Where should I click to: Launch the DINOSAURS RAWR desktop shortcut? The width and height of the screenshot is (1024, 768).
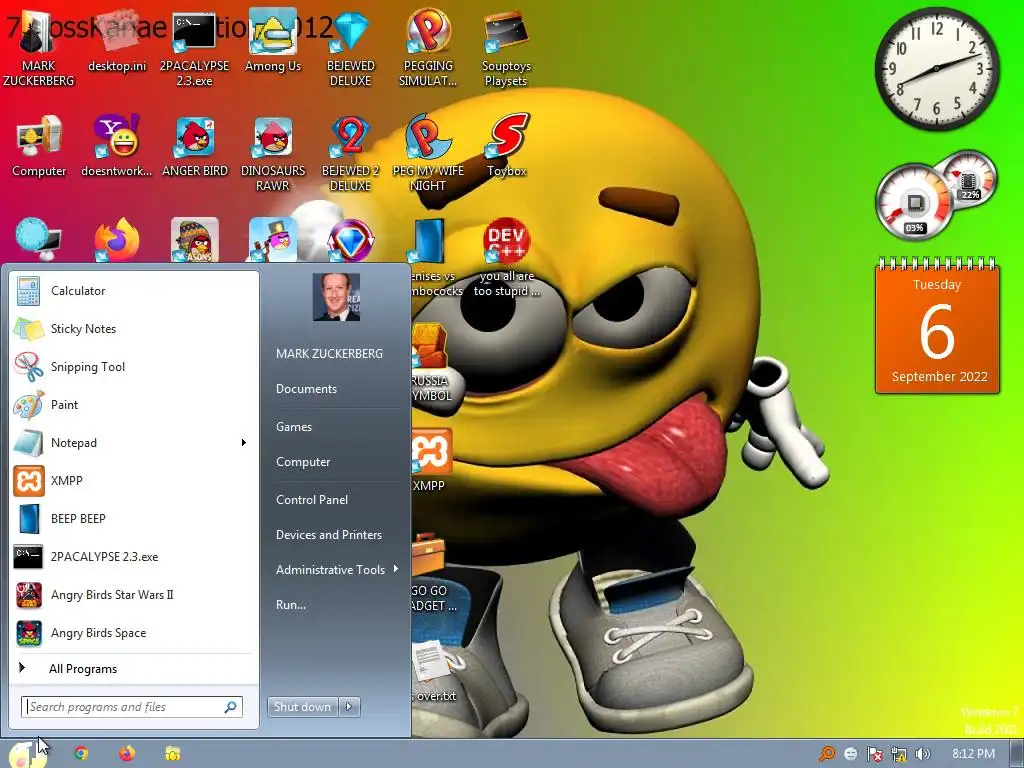(272, 155)
